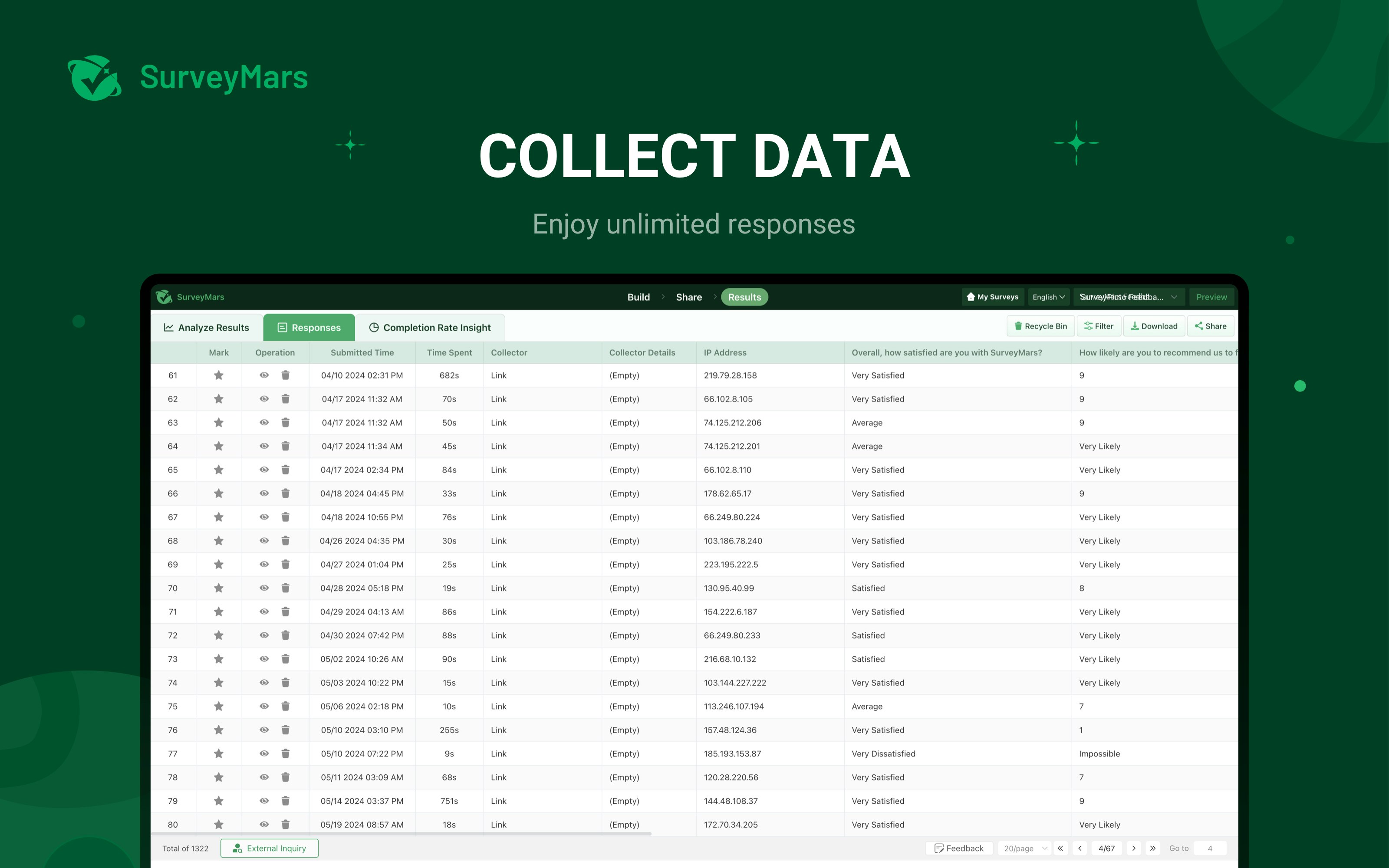Star-mark response row 61

click(x=219, y=375)
